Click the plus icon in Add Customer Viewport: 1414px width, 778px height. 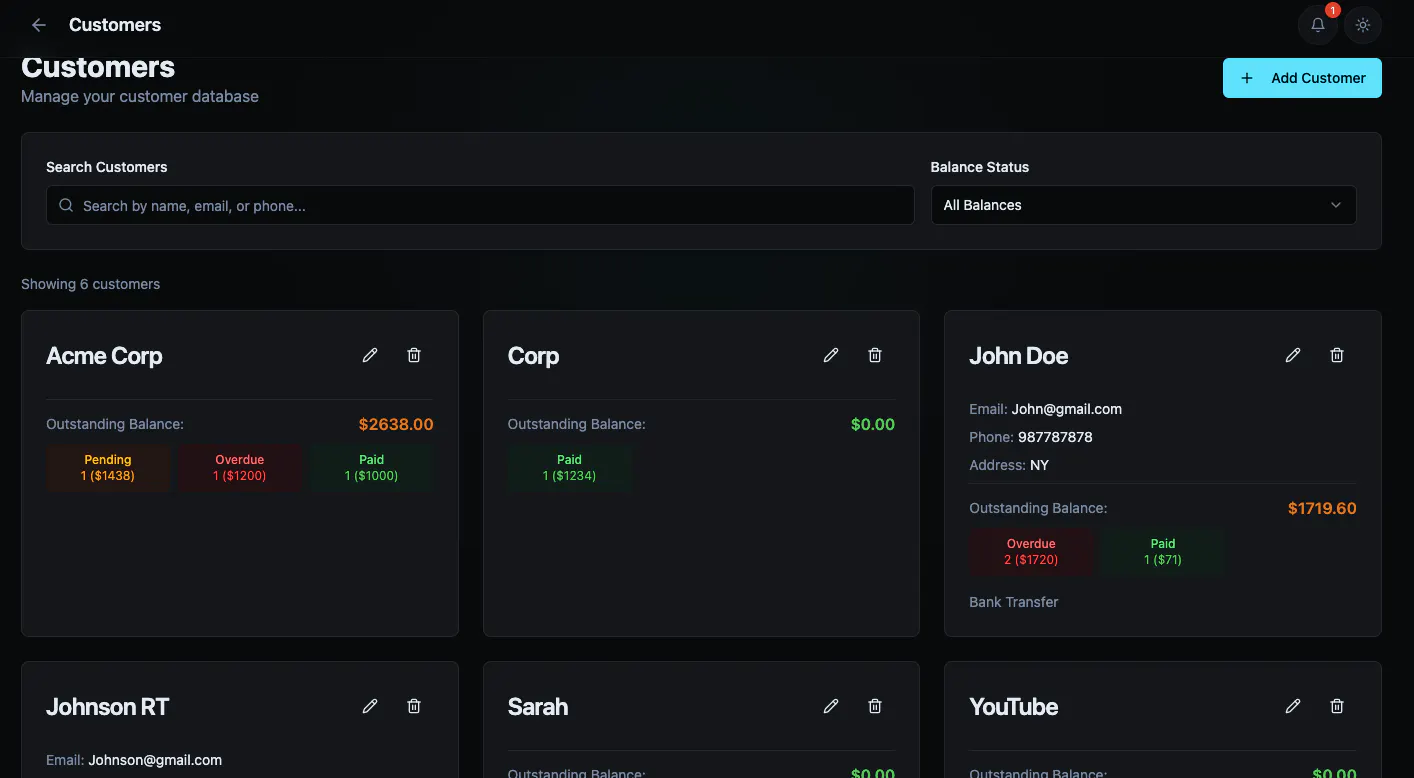tap(1246, 78)
